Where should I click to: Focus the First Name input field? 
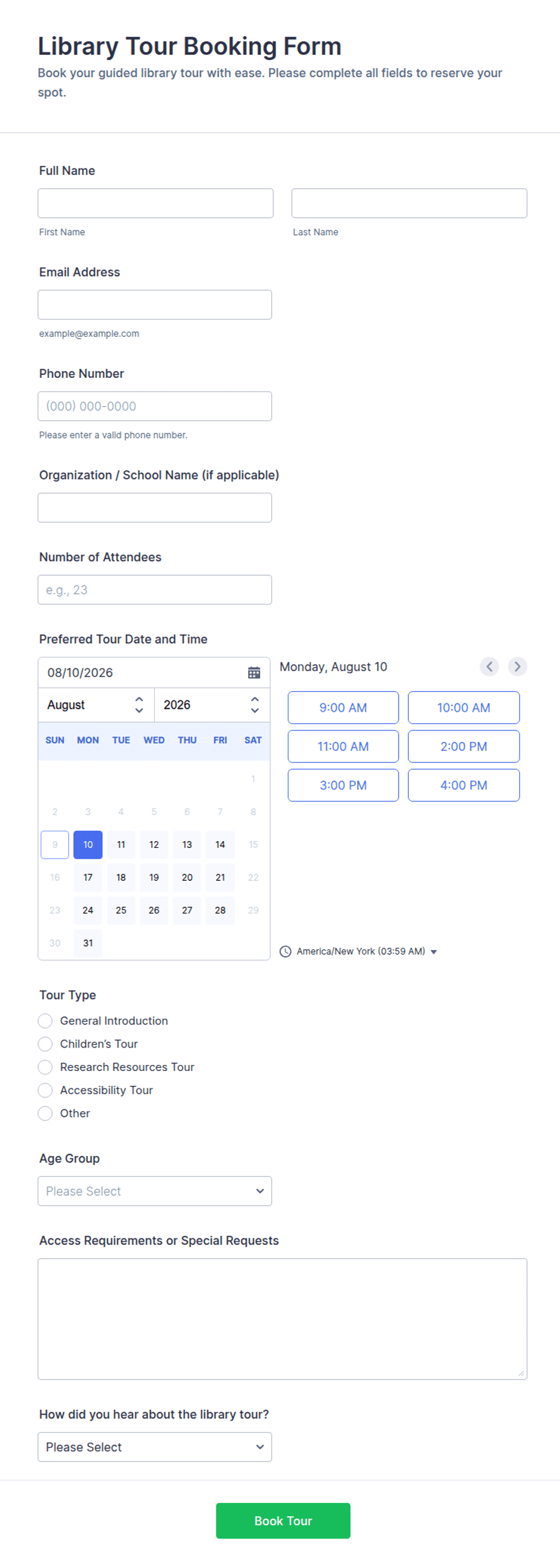(x=155, y=203)
